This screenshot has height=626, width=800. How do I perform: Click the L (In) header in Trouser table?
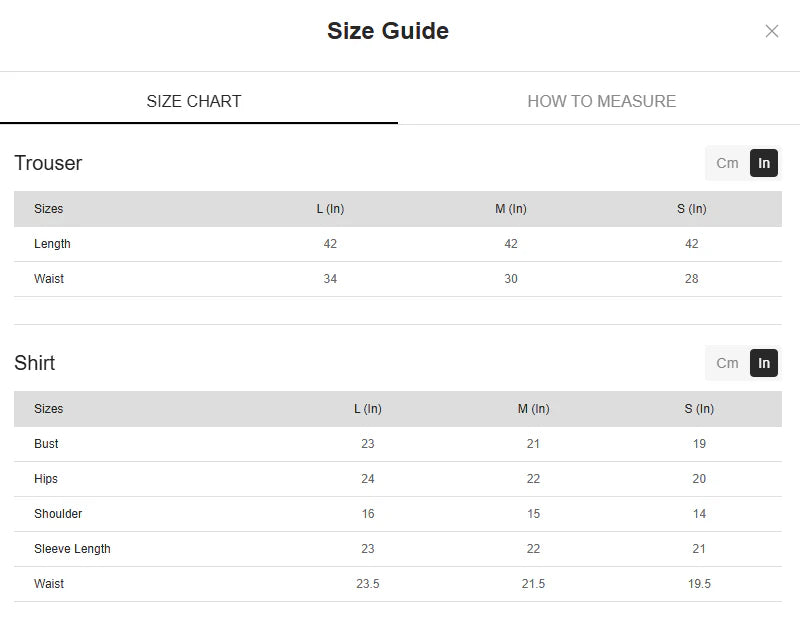pos(330,209)
